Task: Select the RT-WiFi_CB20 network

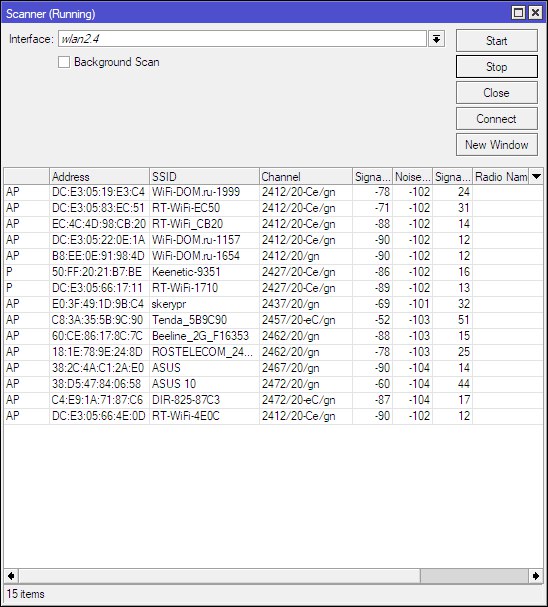Action: [x=274, y=224]
